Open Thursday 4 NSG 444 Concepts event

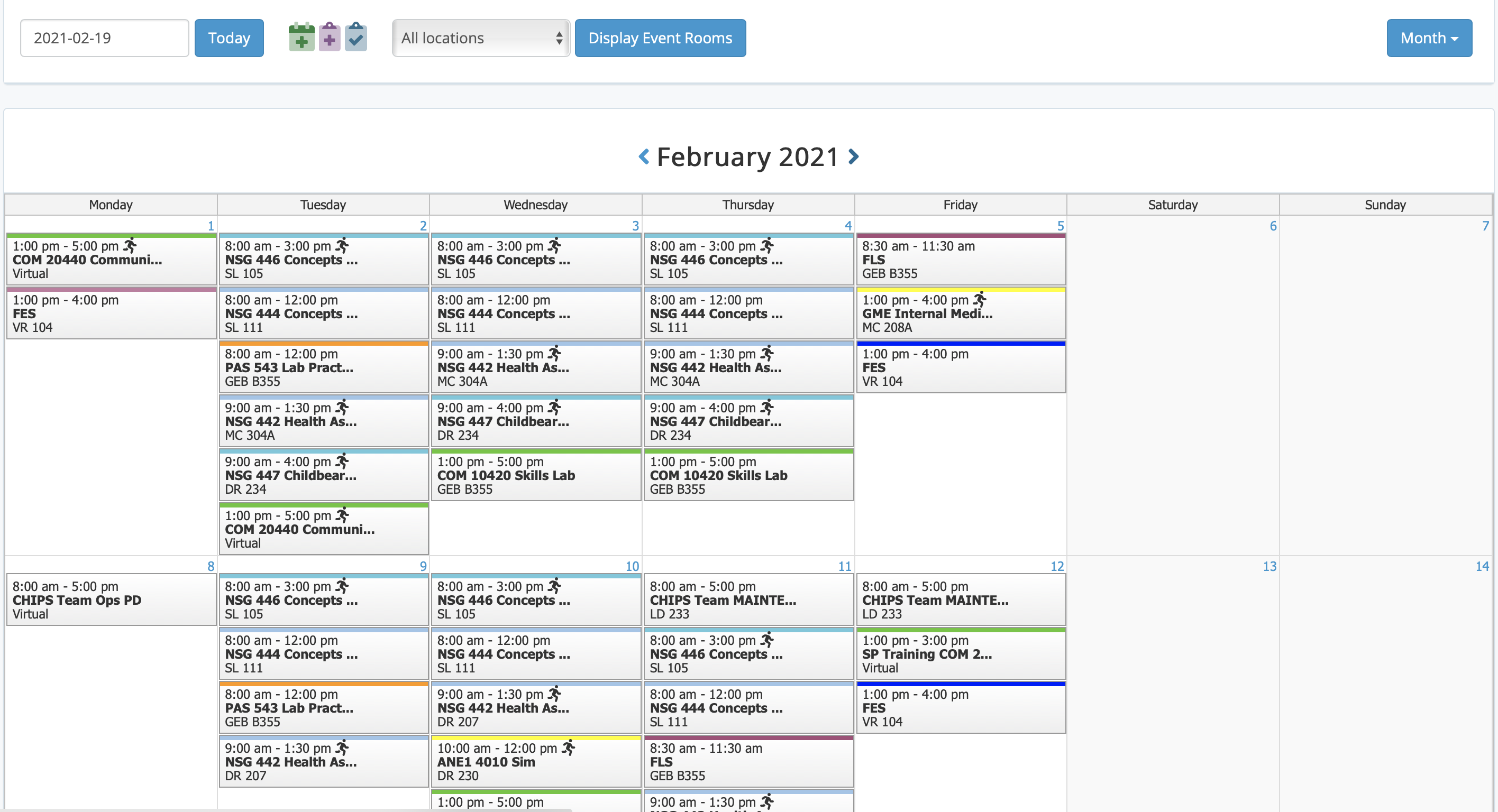coord(749,313)
